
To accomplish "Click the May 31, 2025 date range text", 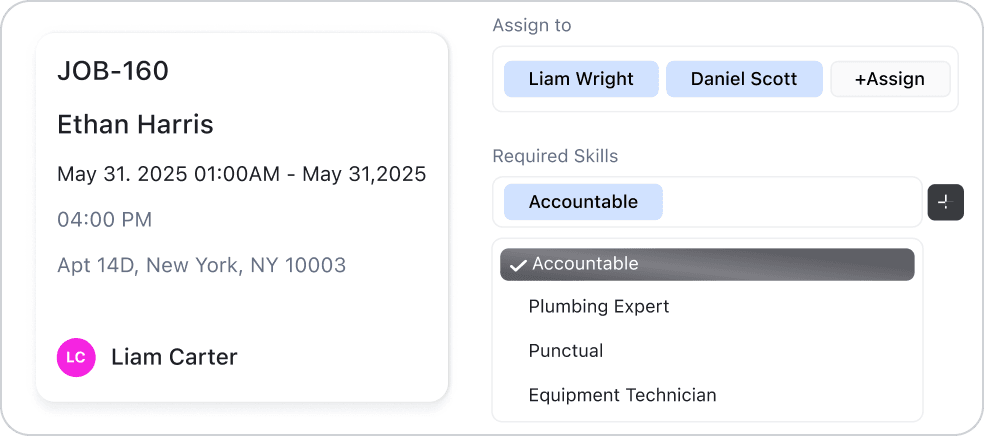I will 241,174.
